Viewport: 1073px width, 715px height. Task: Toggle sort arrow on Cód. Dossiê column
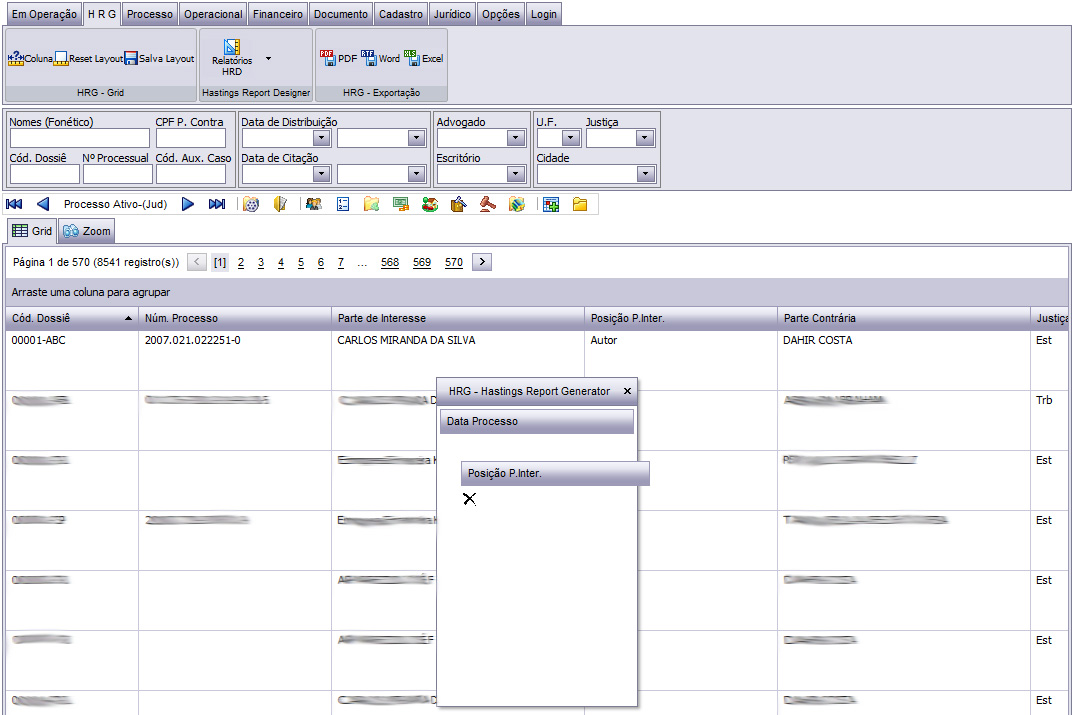(128, 319)
